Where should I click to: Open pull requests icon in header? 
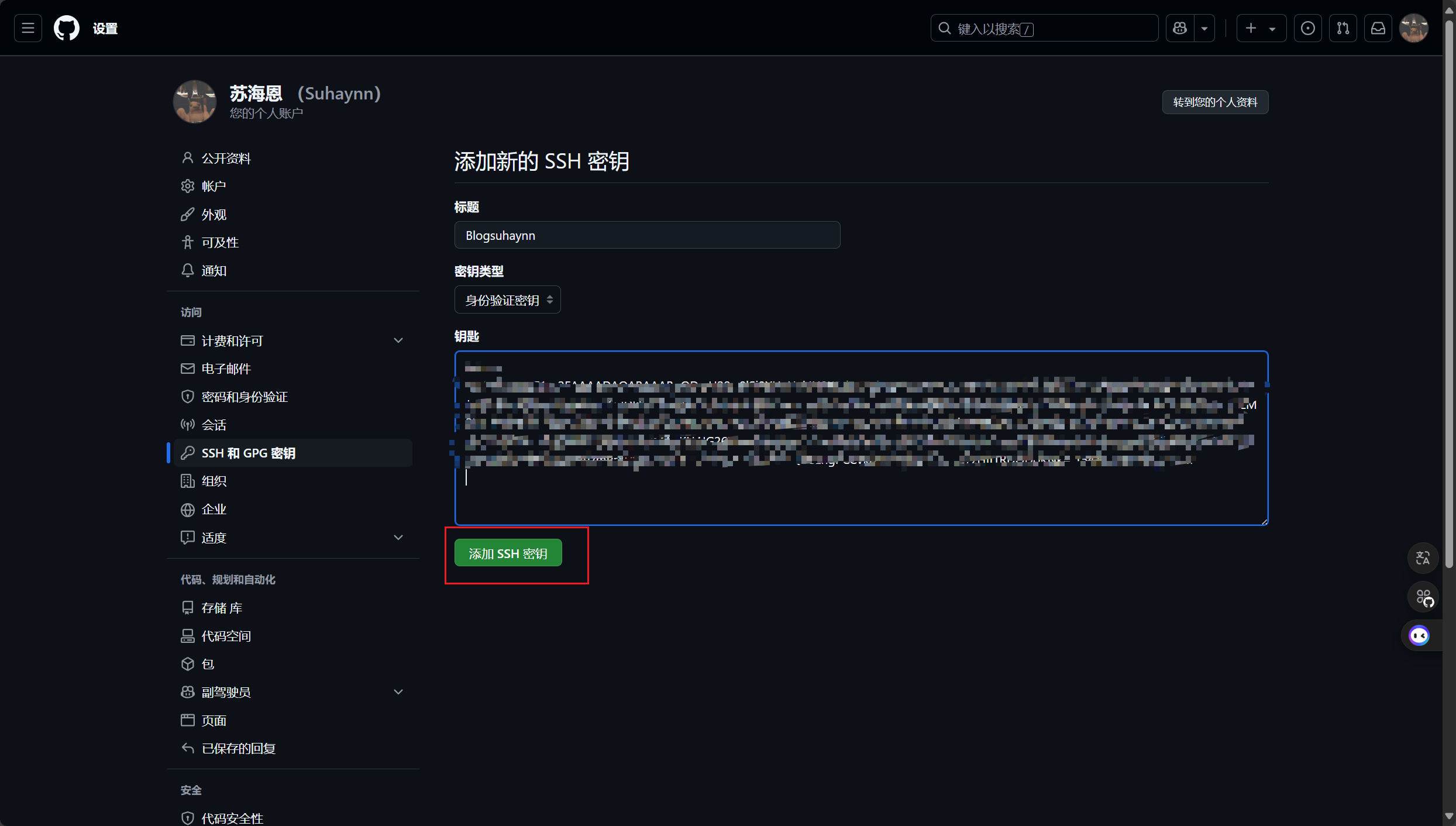click(1343, 28)
